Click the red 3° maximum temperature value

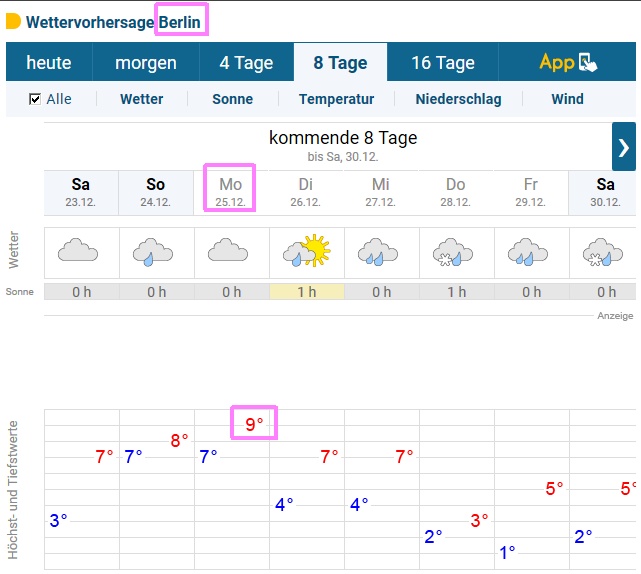[479, 520]
